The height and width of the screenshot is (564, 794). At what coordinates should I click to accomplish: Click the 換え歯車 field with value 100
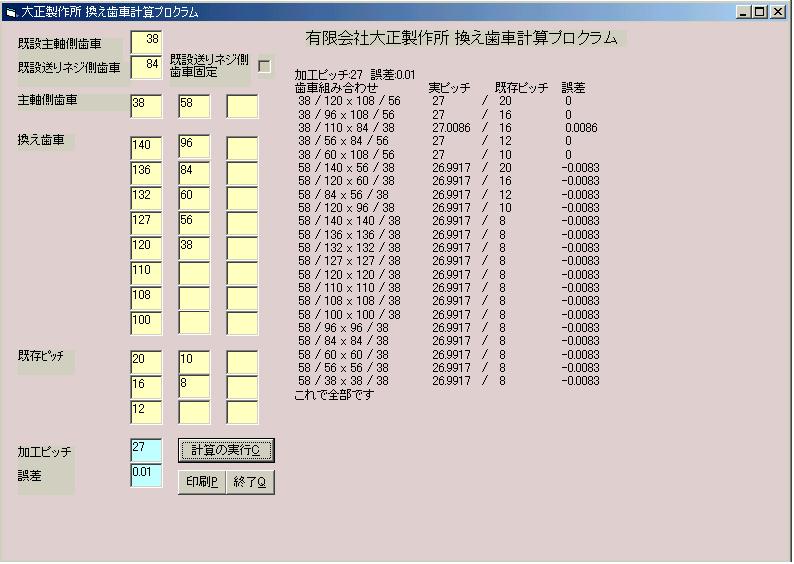pyautogui.click(x=146, y=323)
